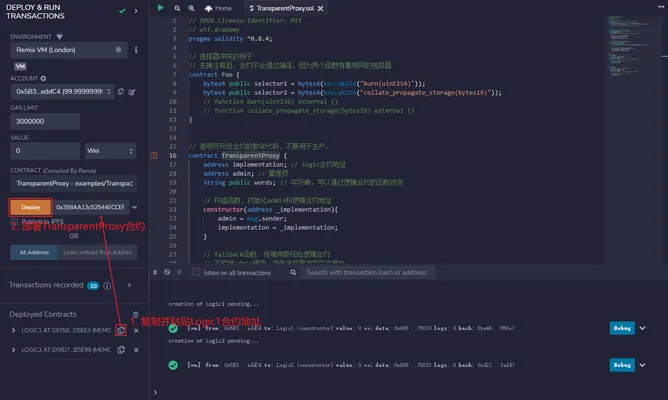
Task: Click the Gas Limit input field
Action: 45,121
